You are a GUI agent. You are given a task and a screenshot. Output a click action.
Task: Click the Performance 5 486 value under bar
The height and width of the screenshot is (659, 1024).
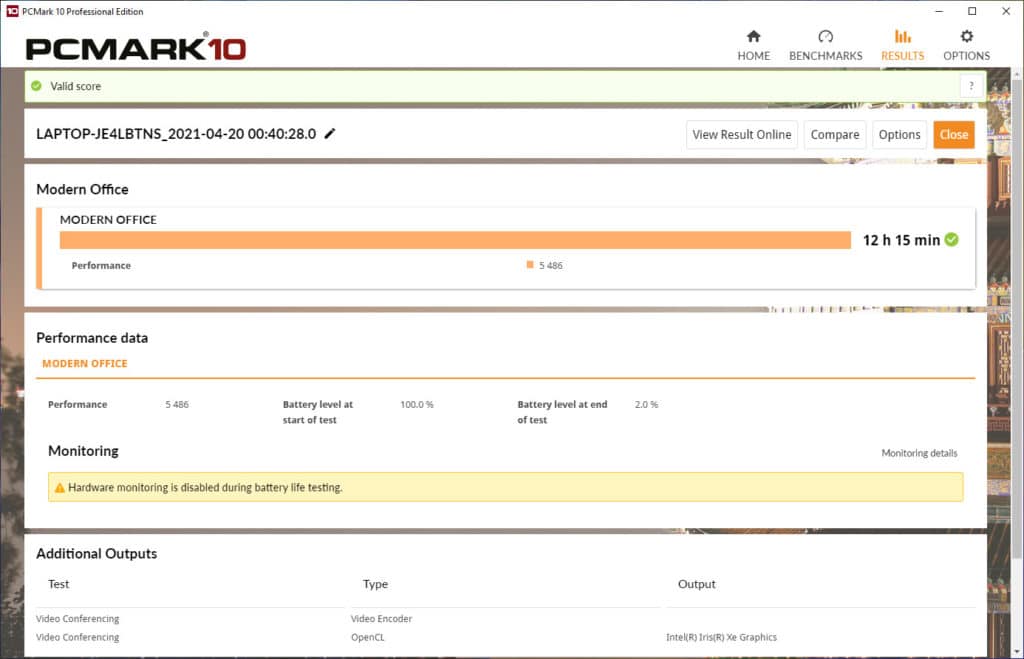(551, 265)
